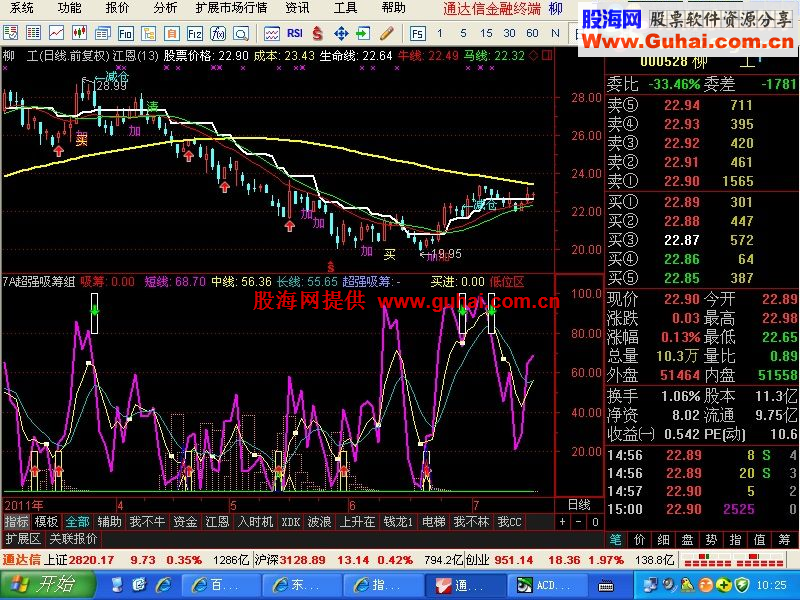This screenshot has width=800, height=600.
Task: Open the 系统 menu
Action: click(x=21, y=8)
